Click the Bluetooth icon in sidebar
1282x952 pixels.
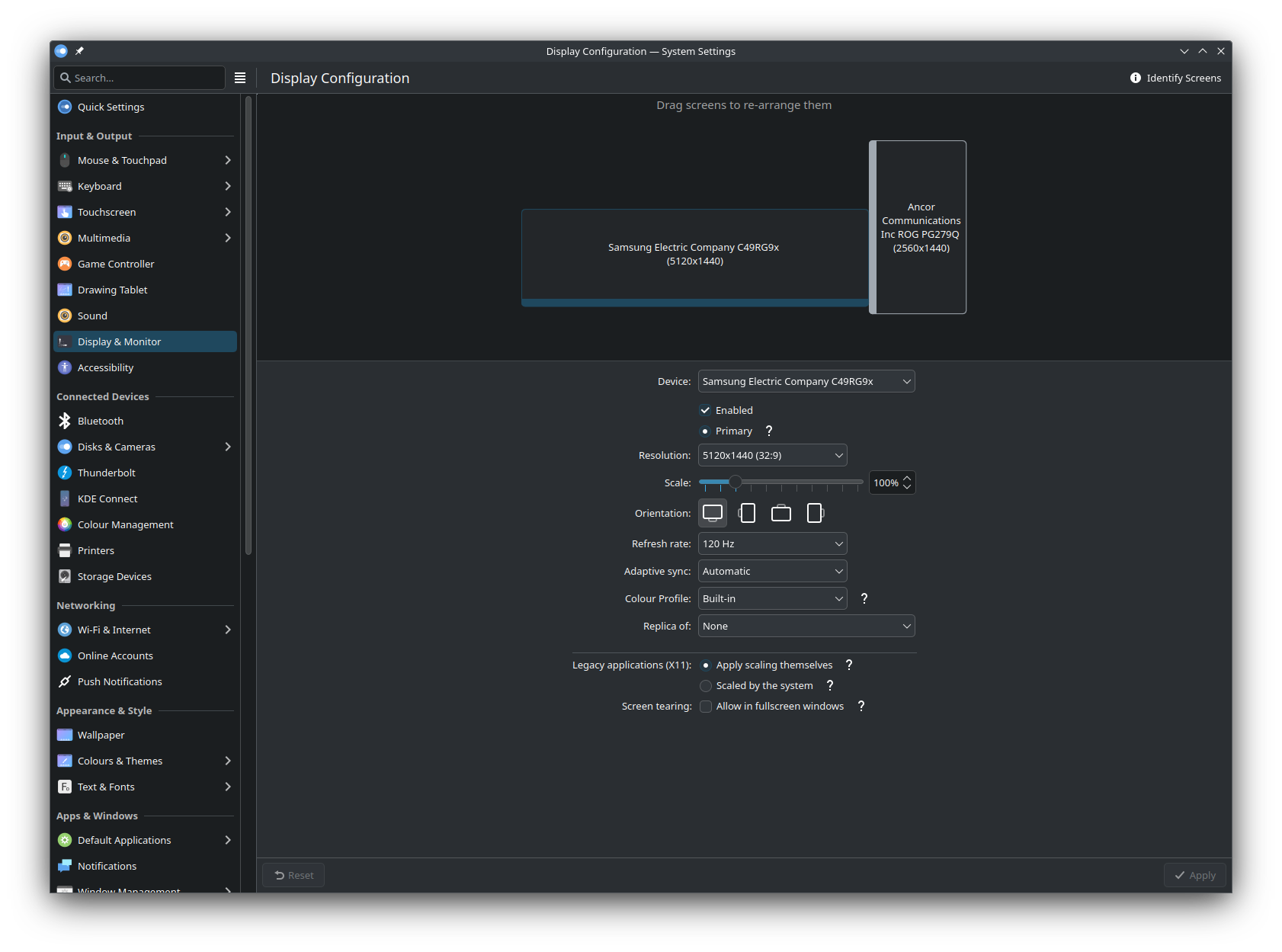click(x=64, y=420)
